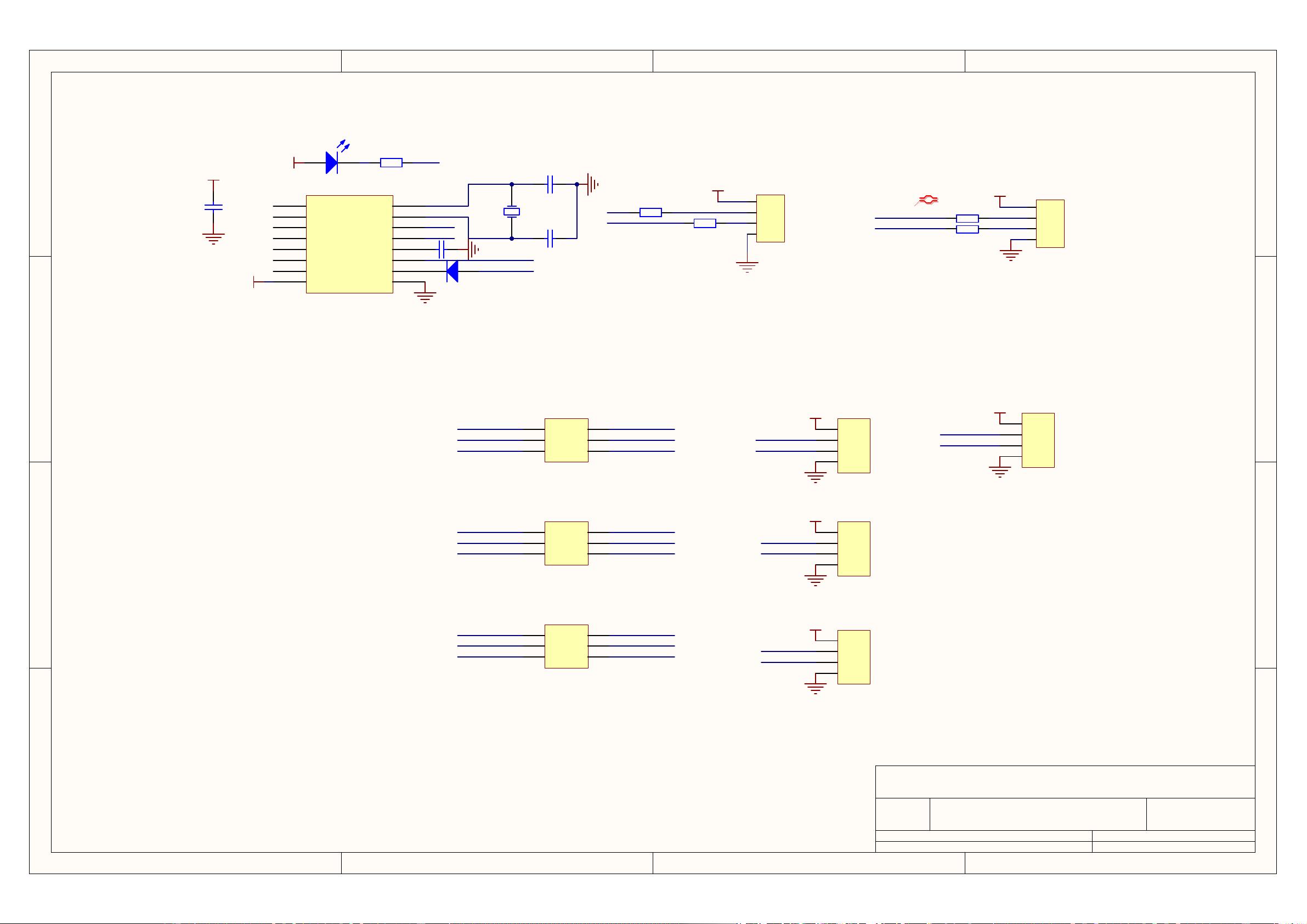
Task: Select top connector in the center column of three
Action: [854, 446]
